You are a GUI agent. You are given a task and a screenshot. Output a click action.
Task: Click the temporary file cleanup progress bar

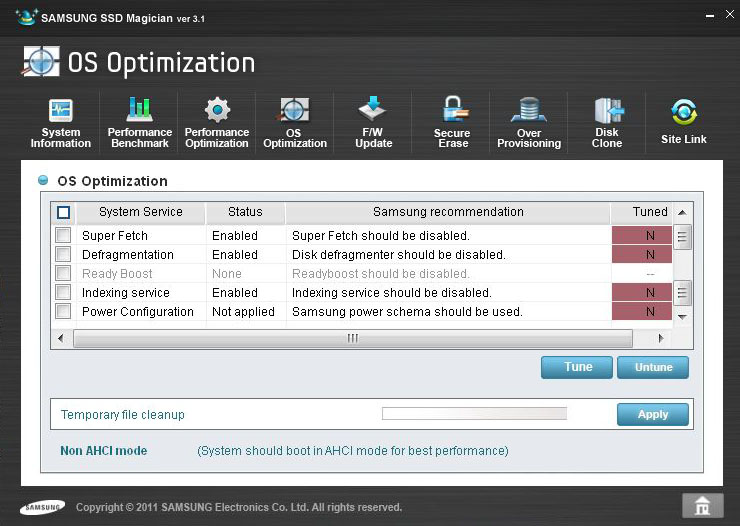tap(474, 414)
